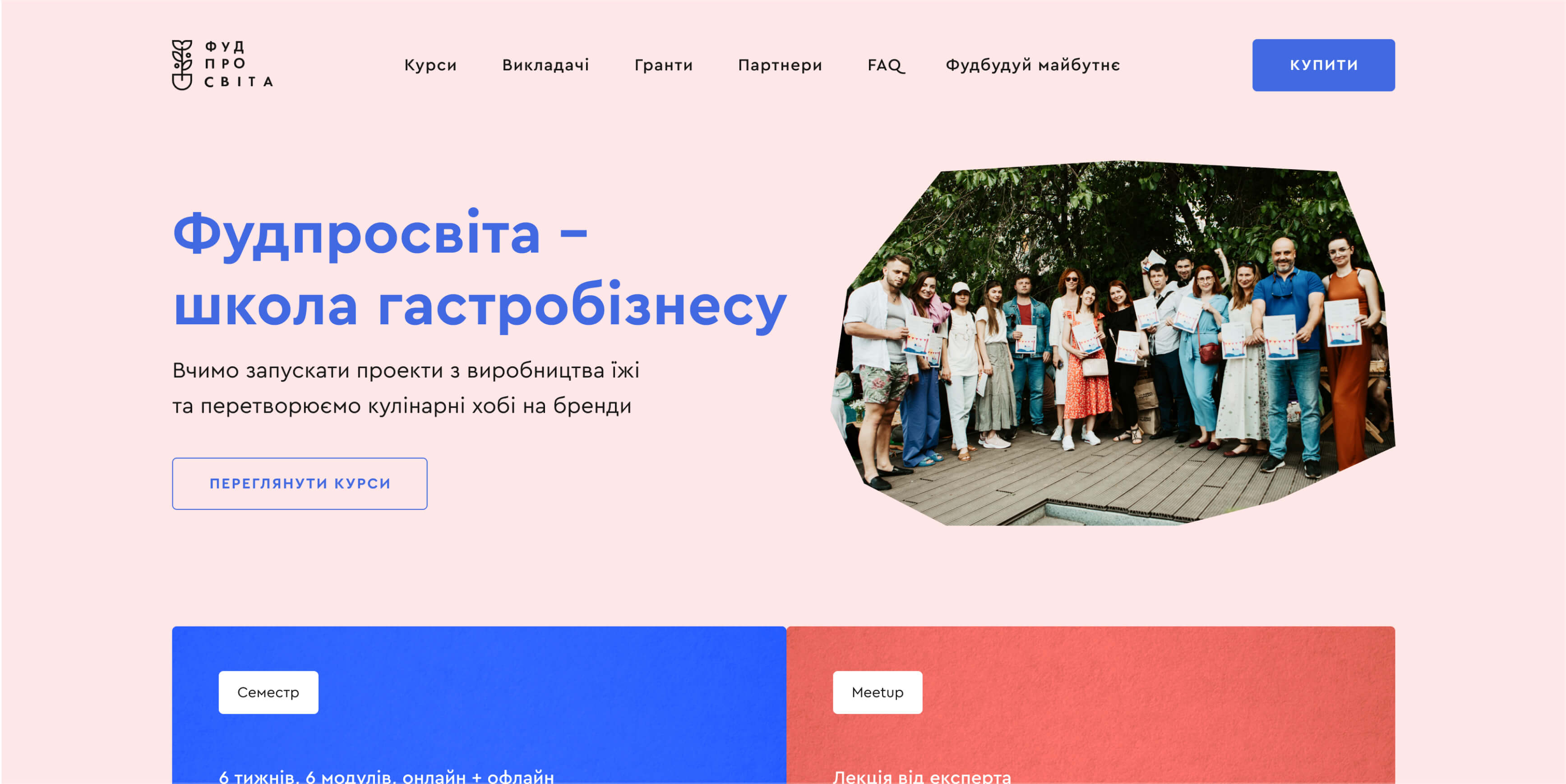Screen dimensions: 1566x784
Task: Open the Фудбудуй майбутнє link
Action: (x=1032, y=65)
